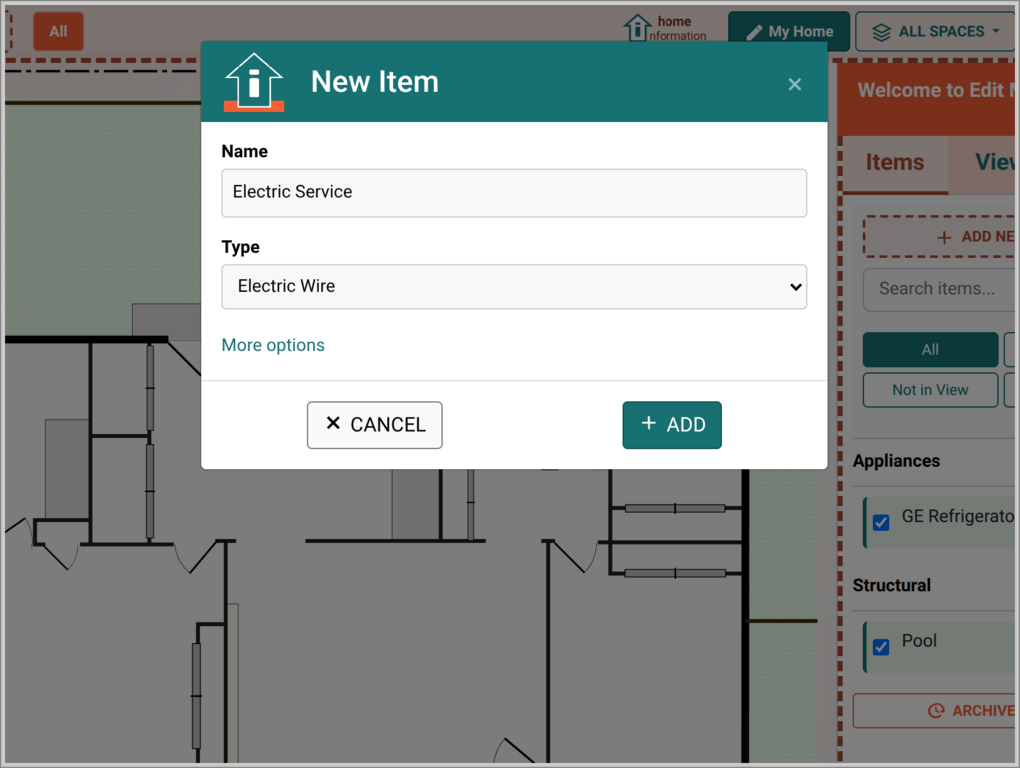Image resolution: width=1020 pixels, height=768 pixels.
Task: Click the layers icon on ALL SPACES
Action: [881, 32]
